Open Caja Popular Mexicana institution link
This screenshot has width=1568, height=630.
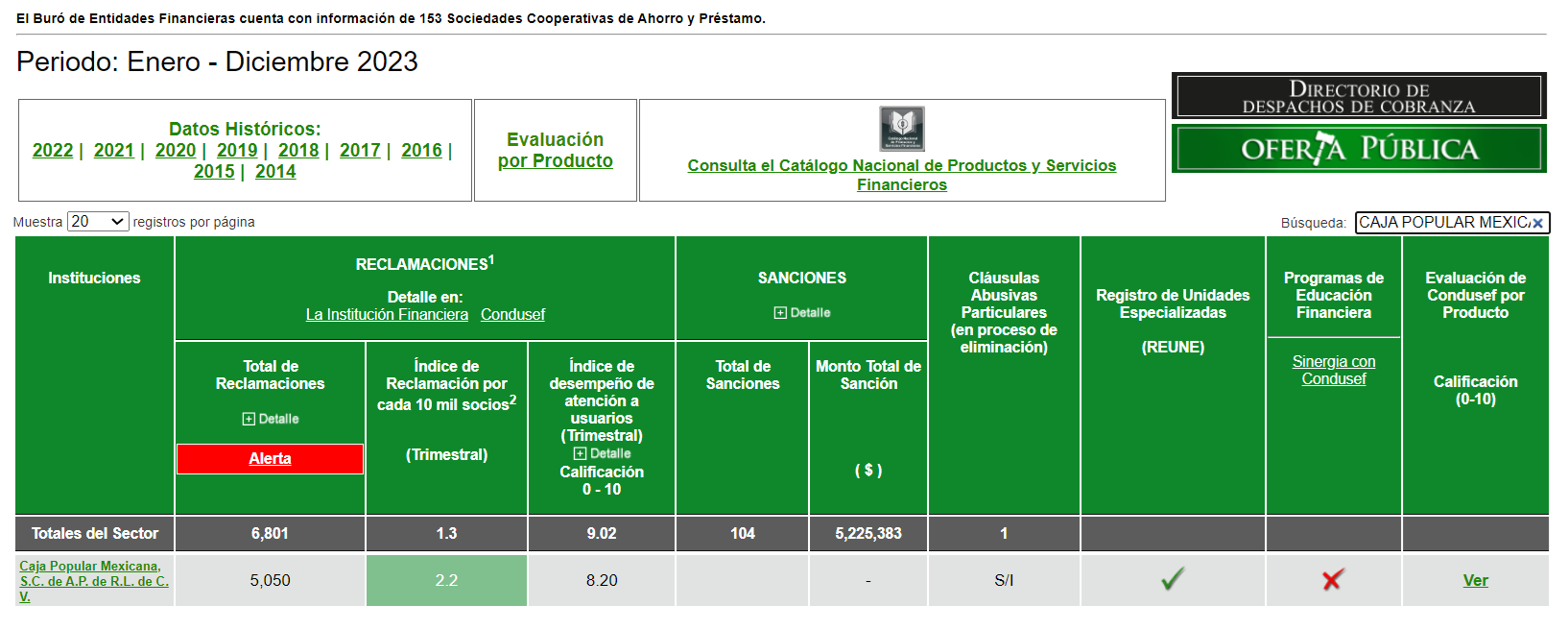(94, 581)
